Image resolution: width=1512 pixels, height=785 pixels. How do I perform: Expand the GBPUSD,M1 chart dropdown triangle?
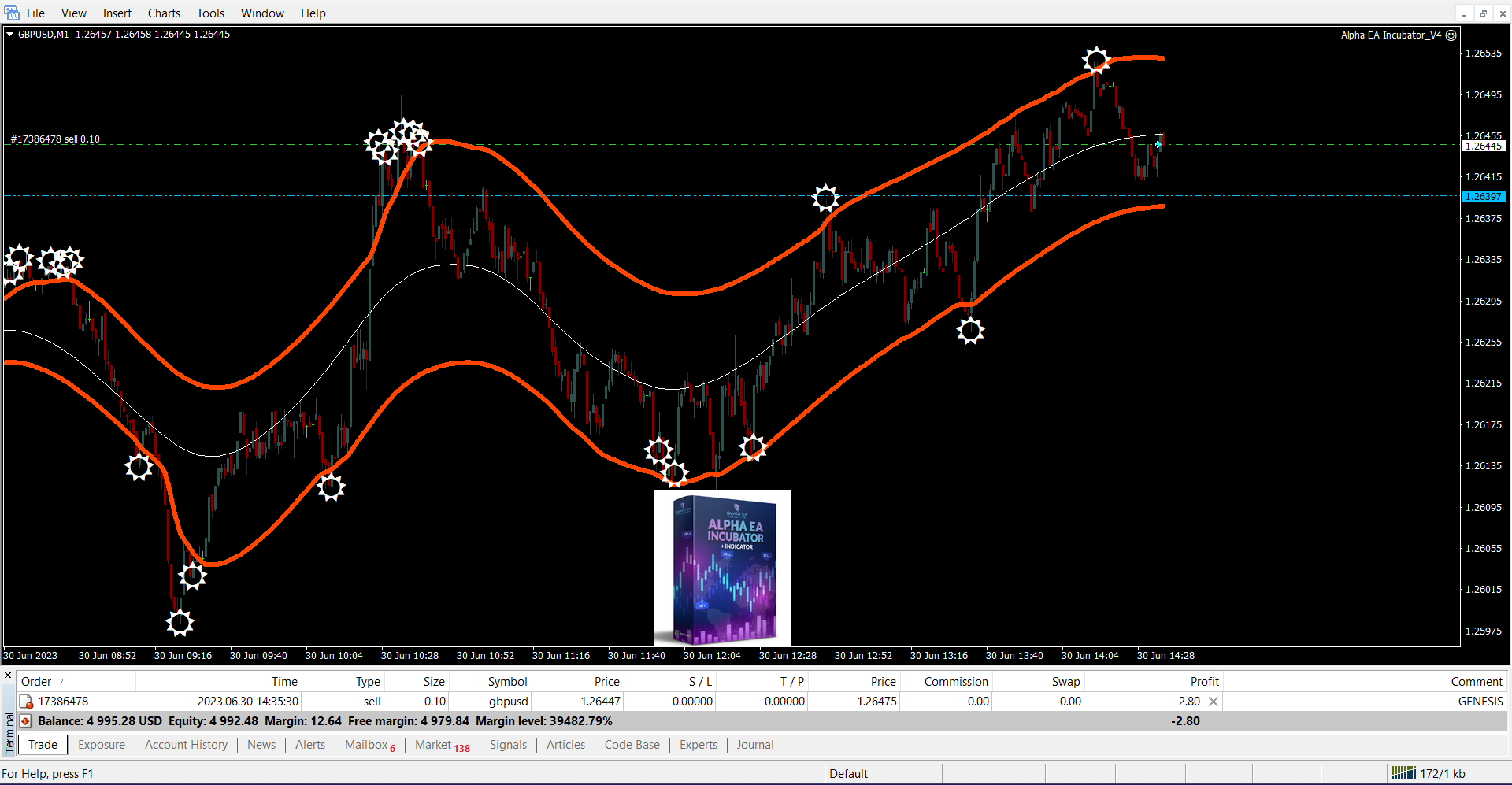coord(10,35)
